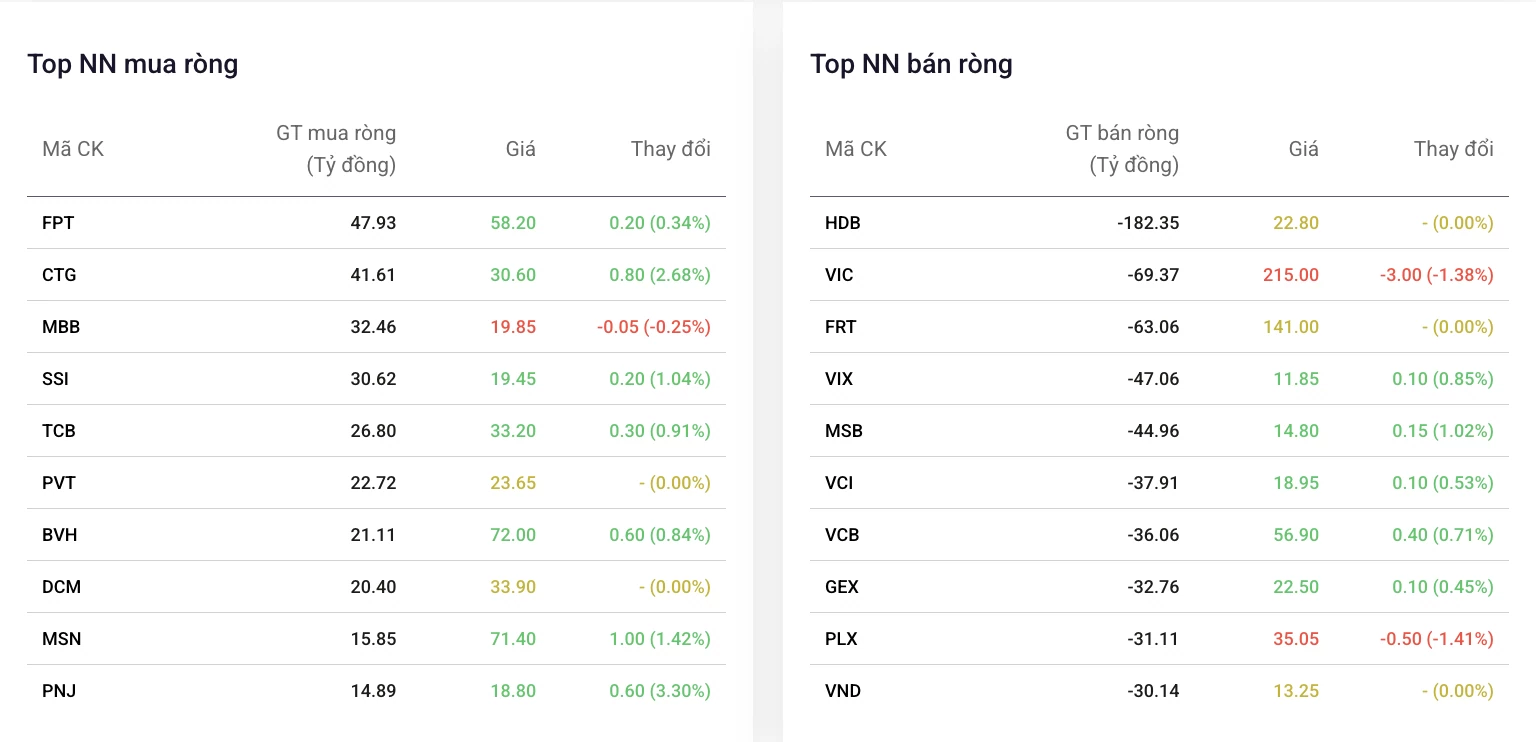The height and width of the screenshot is (742, 1536).
Task: Click the GEX ticker
Action: coord(842,587)
